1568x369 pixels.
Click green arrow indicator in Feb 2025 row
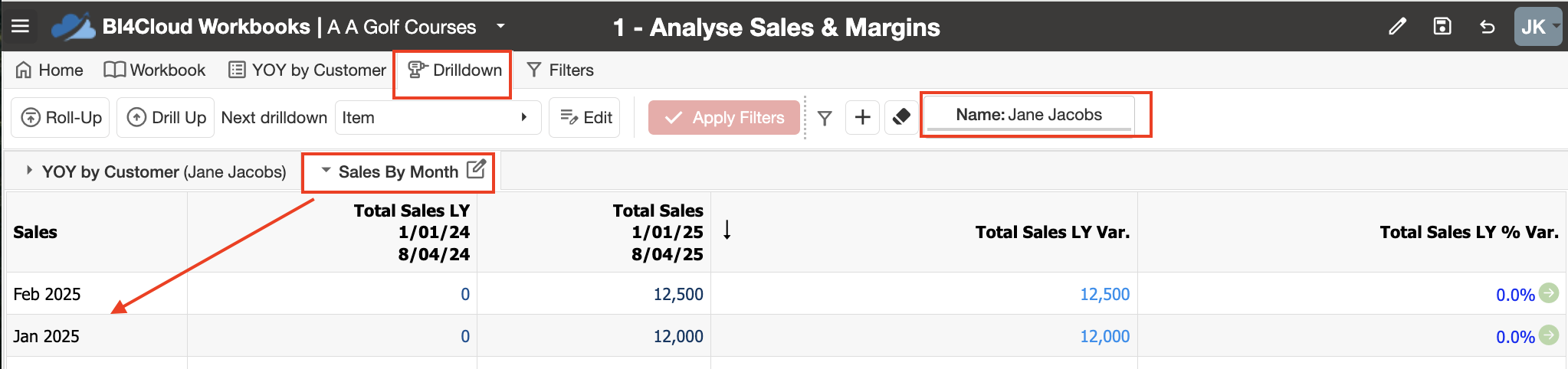pos(1549,293)
